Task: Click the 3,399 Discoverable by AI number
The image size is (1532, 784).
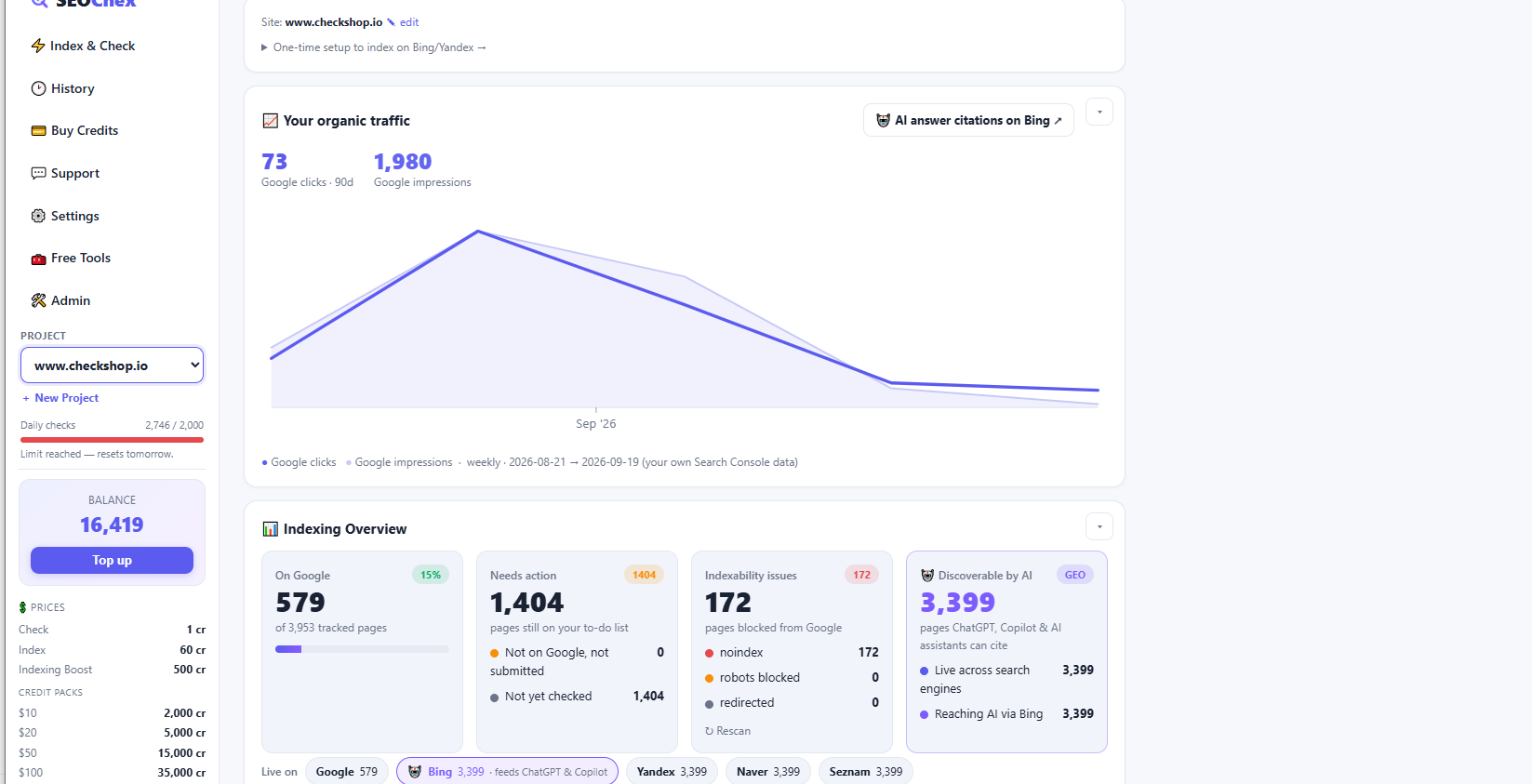Action: point(957,603)
